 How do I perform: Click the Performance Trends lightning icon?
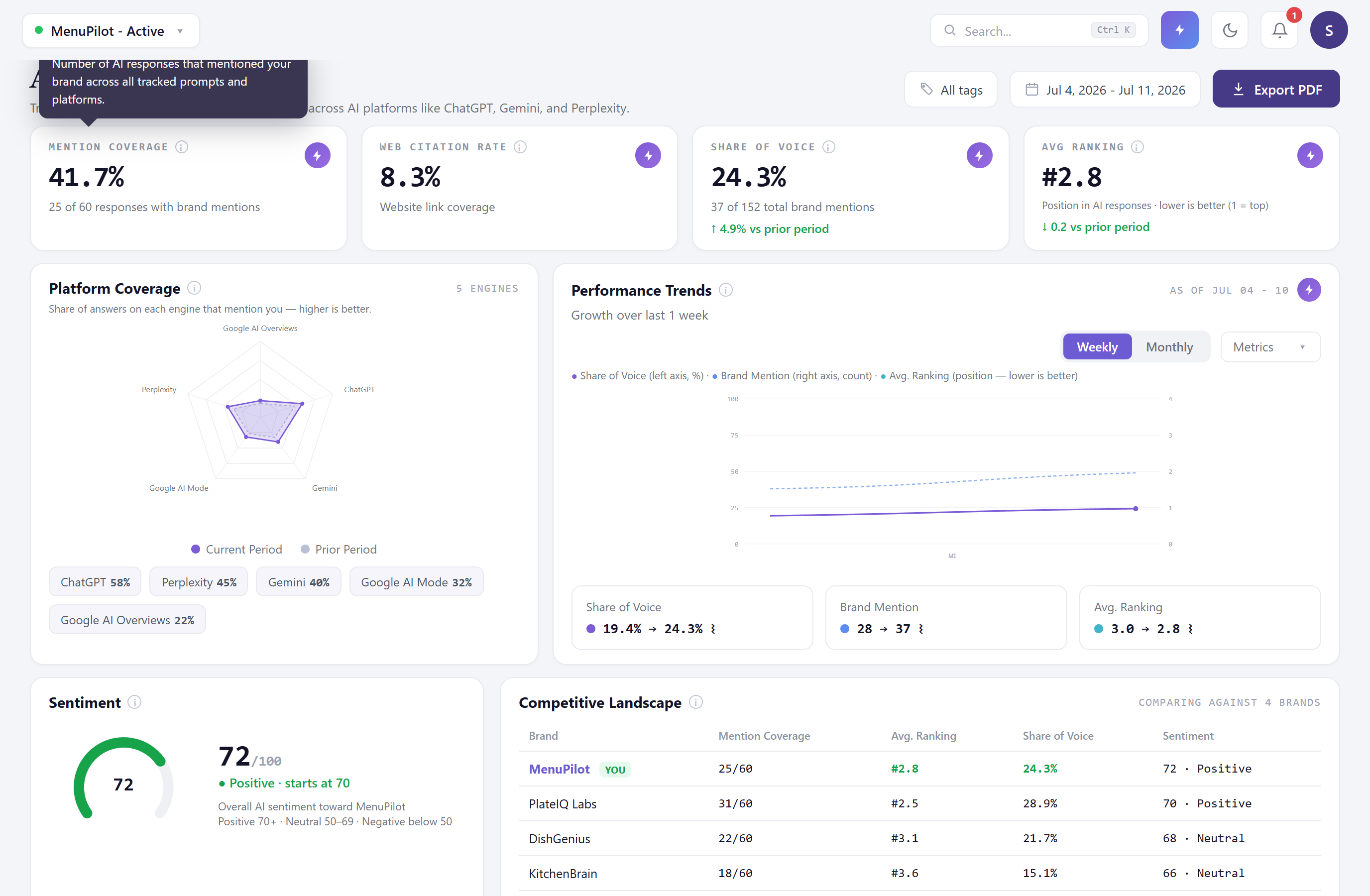[x=1308, y=290]
